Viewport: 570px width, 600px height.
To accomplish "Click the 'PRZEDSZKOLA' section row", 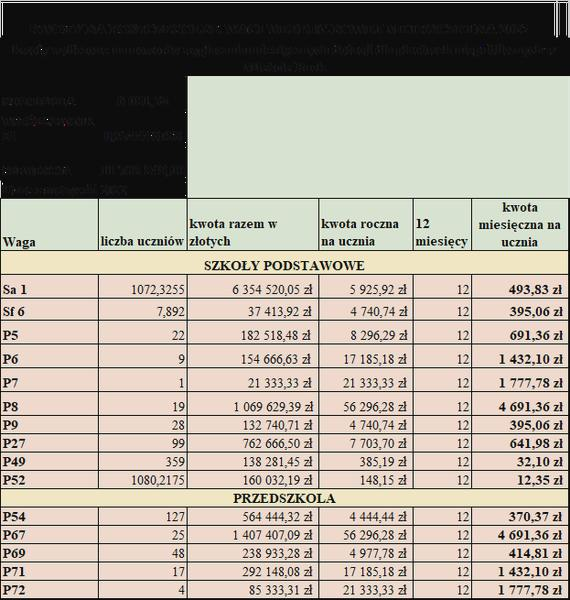I will (x=285, y=498).
